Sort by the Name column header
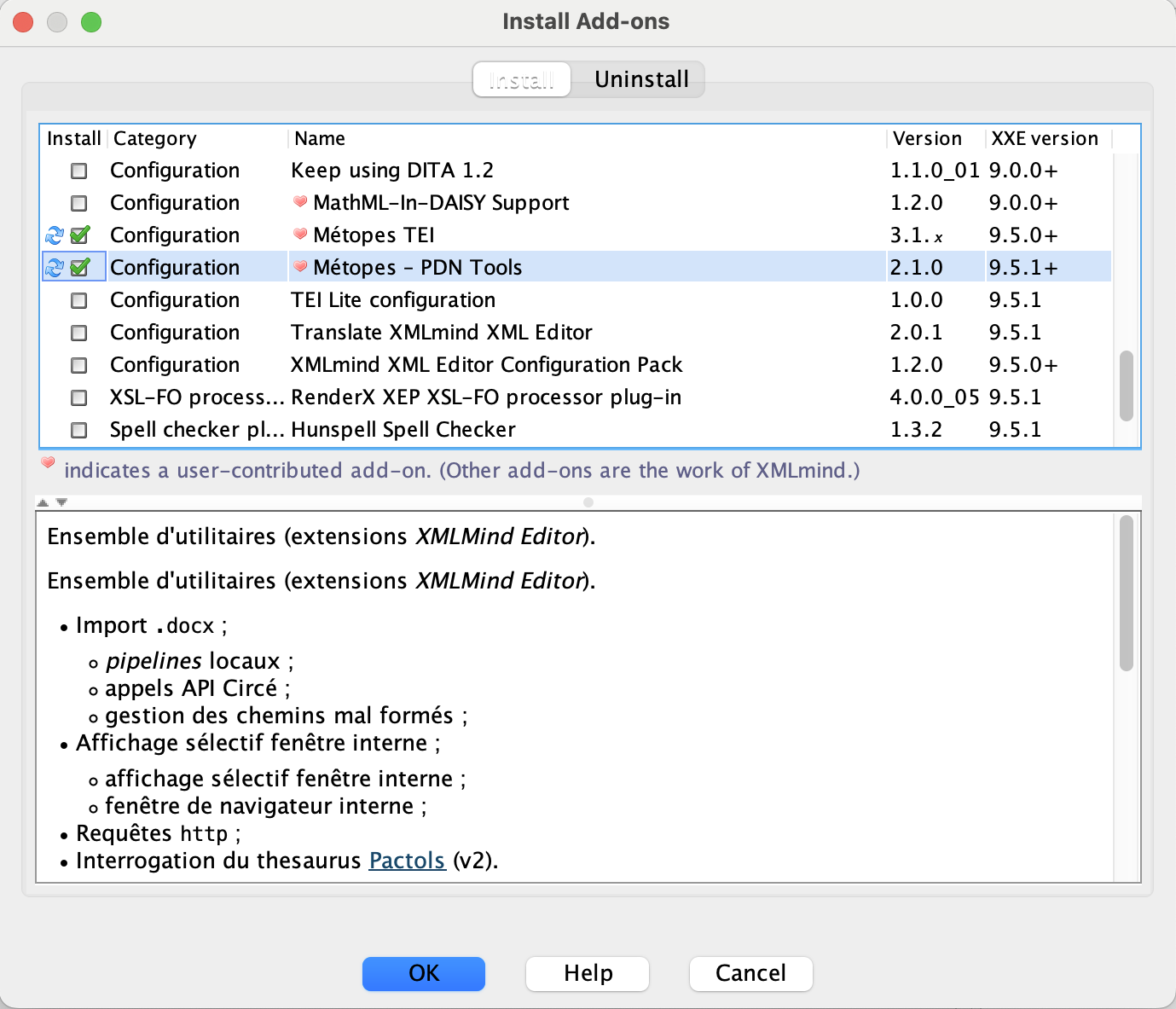The width and height of the screenshot is (1176, 1009). coord(588,138)
